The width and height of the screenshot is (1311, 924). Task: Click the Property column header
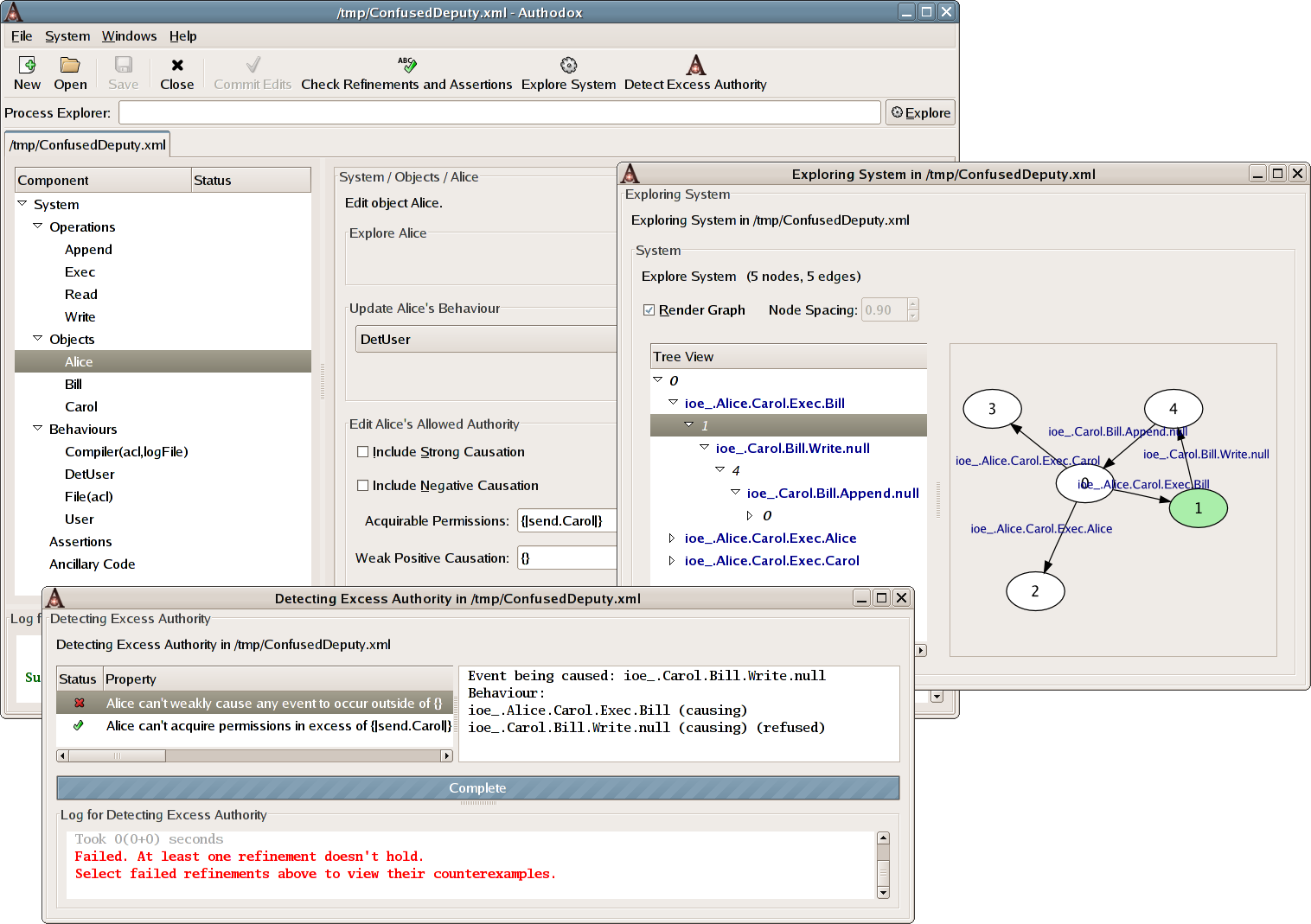point(278,679)
